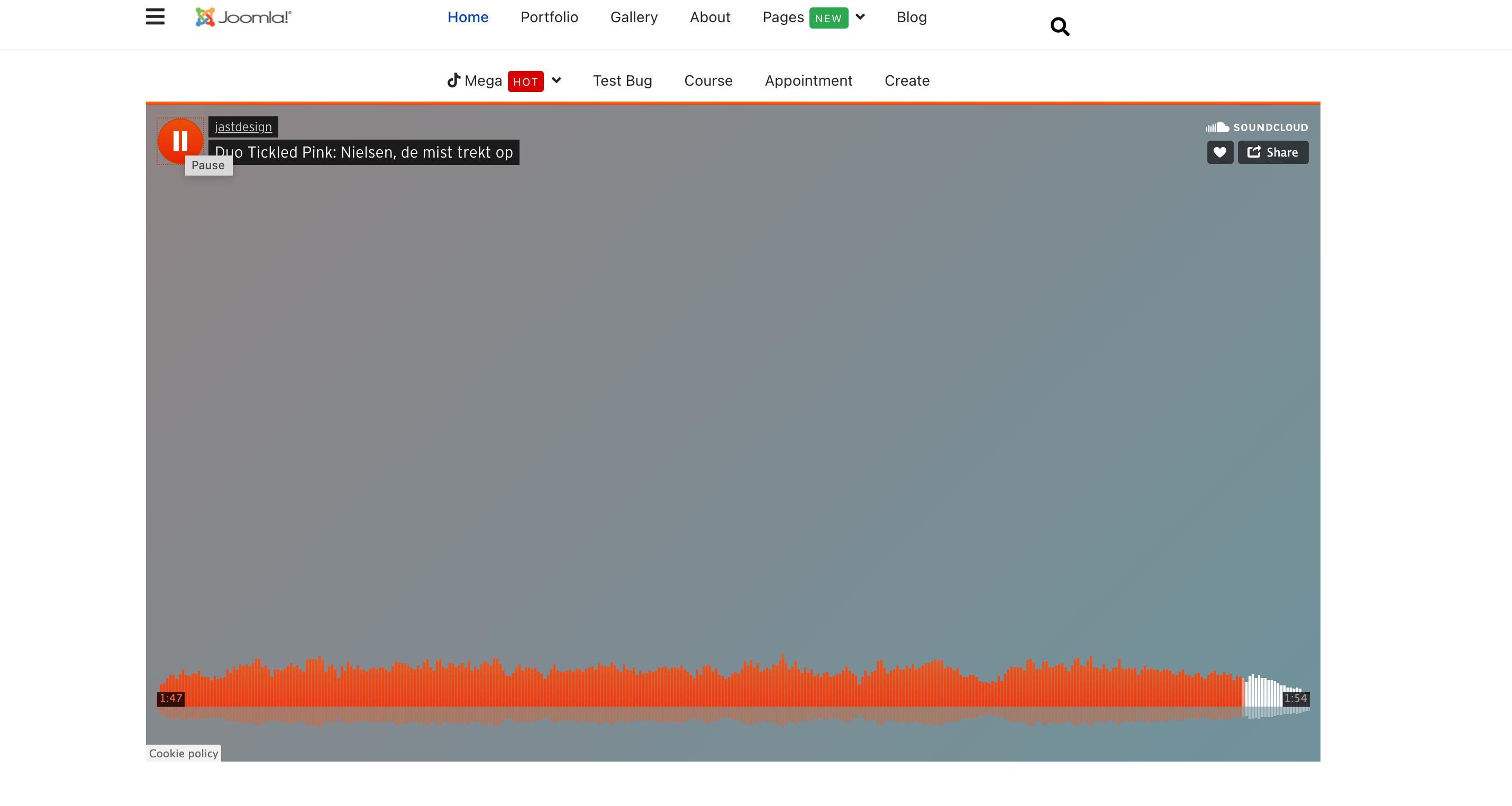Open the jastdesign artist link
Screen dimensions: 1512x806
(x=243, y=127)
